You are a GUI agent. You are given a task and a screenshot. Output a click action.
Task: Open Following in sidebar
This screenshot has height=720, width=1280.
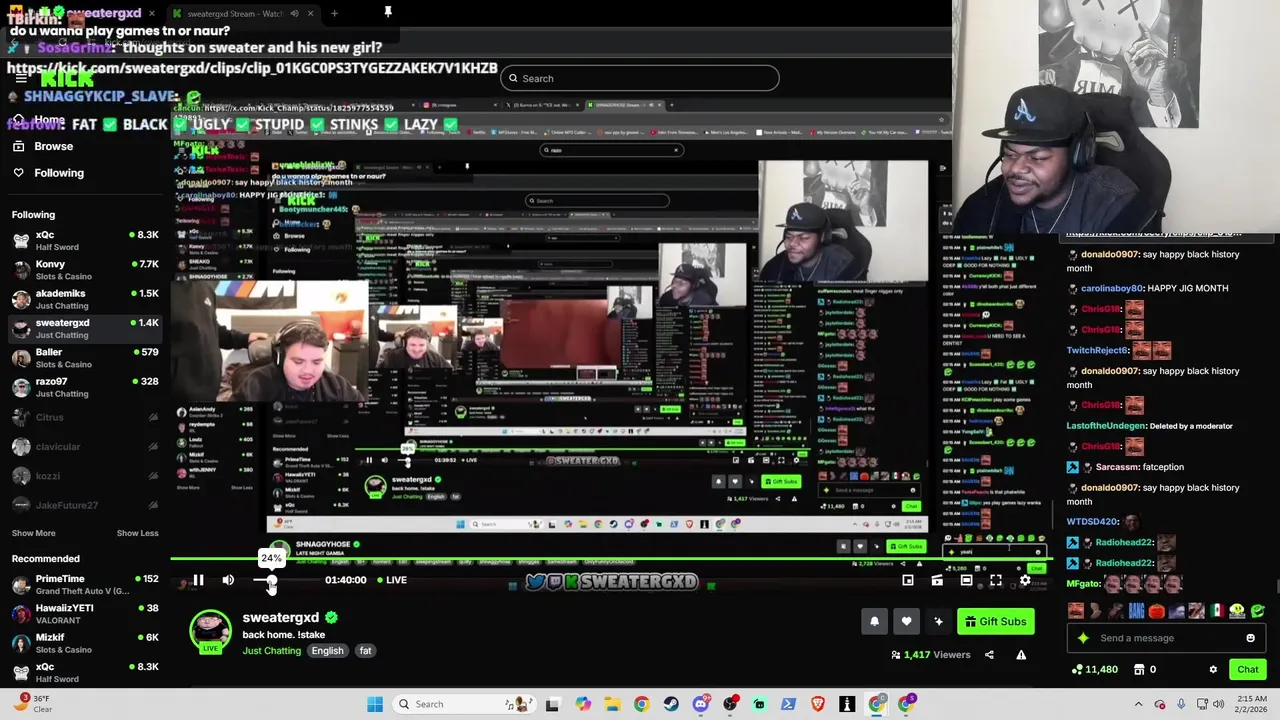click(x=59, y=173)
